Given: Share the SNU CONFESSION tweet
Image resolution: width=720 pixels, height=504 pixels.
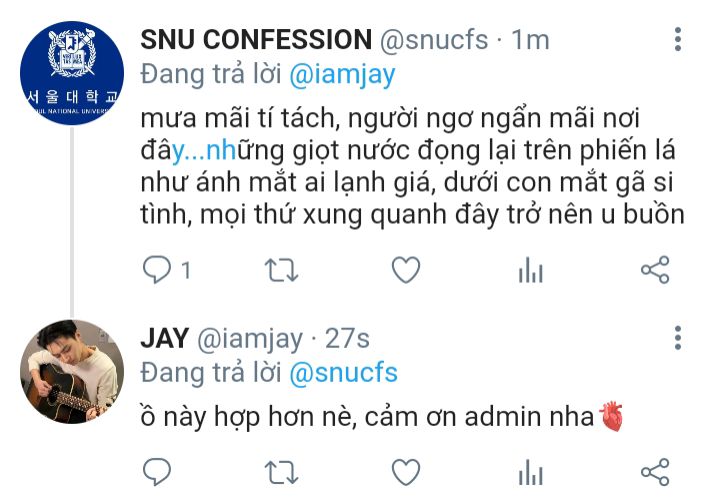Looking at the screenshot, I should 654,270.
